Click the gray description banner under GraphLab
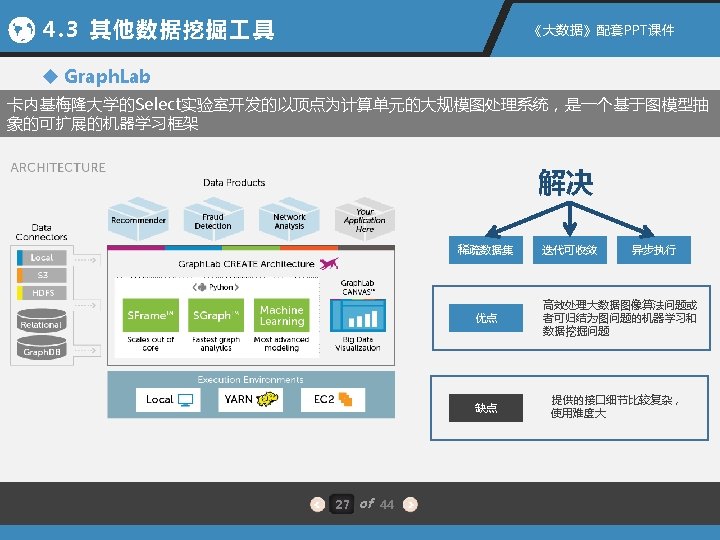The height and width of the screenshot is (540, 720). pos(360,113)
